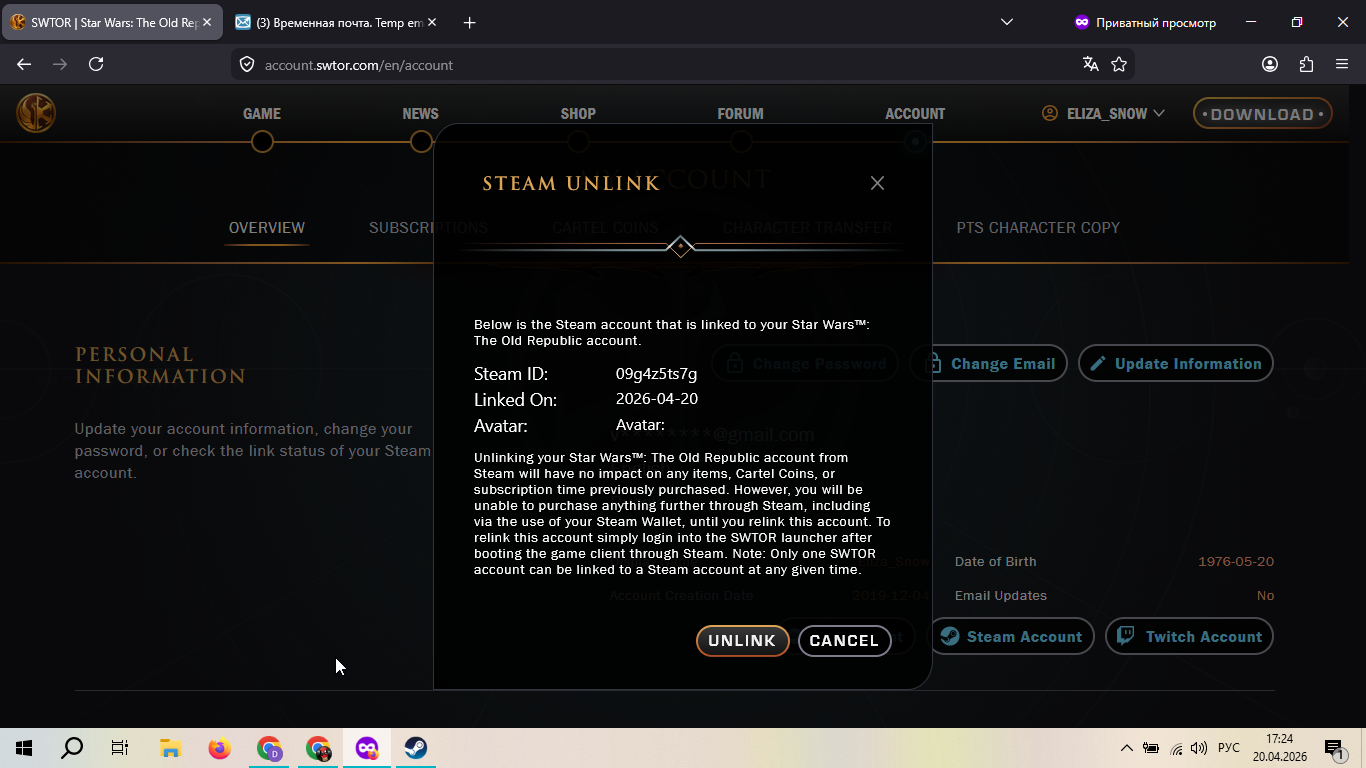This screenshot has width=1366, height=768.
Task: Switch the РУС input language indicator
Action: coord(1229,748)
